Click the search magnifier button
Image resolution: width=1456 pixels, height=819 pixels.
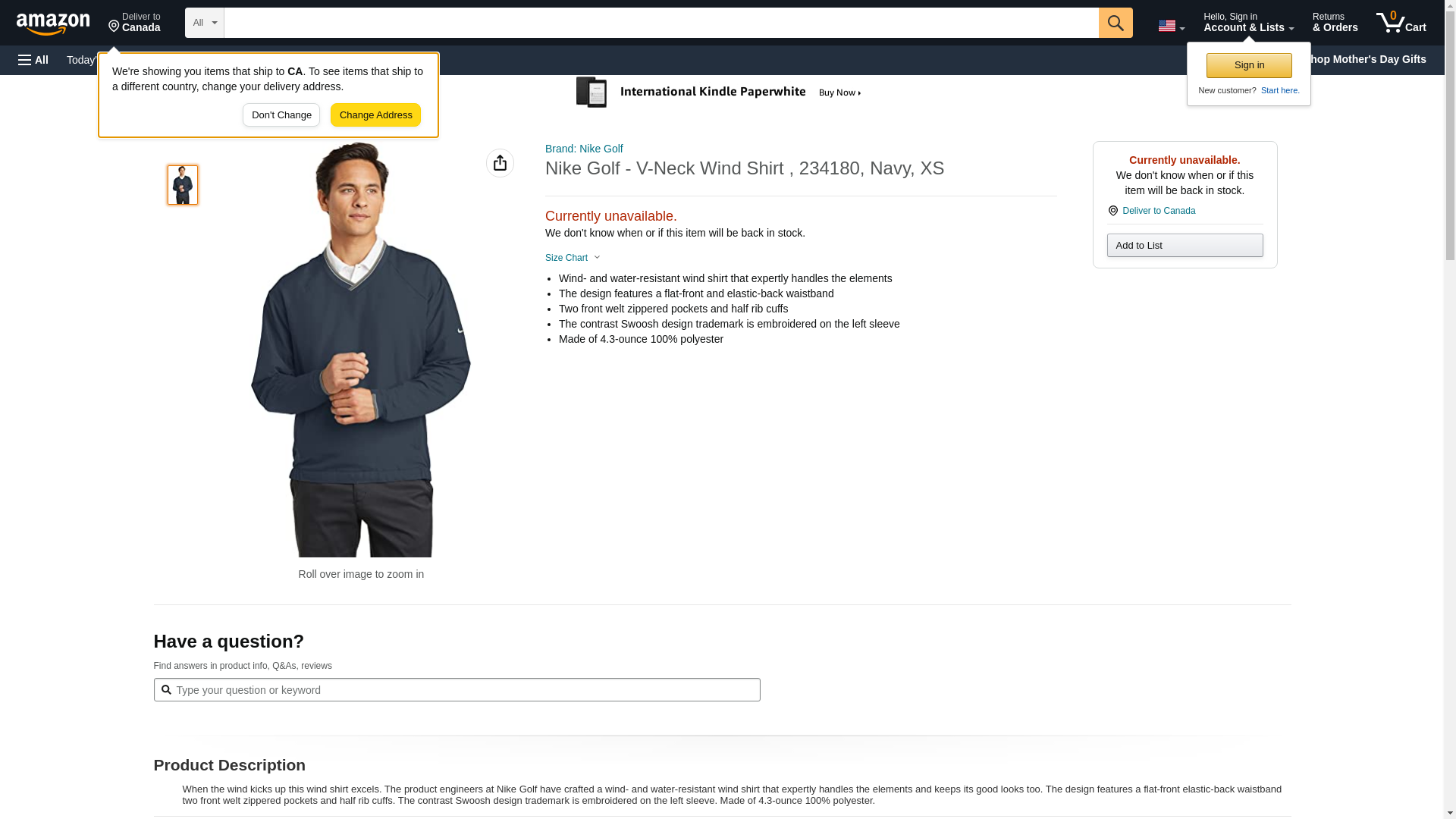coord(1115,23)
